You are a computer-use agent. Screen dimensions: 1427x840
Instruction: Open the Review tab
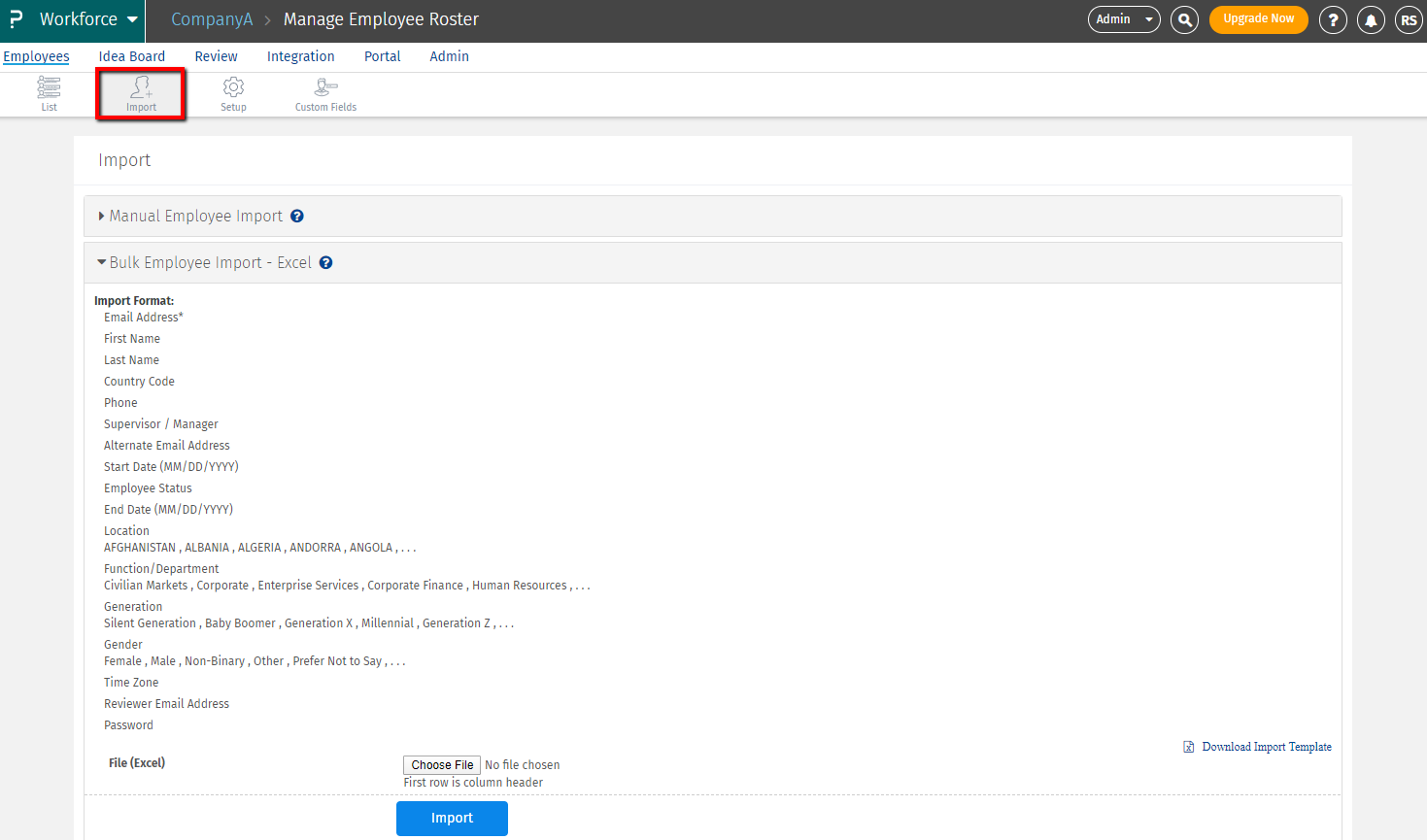216,56
